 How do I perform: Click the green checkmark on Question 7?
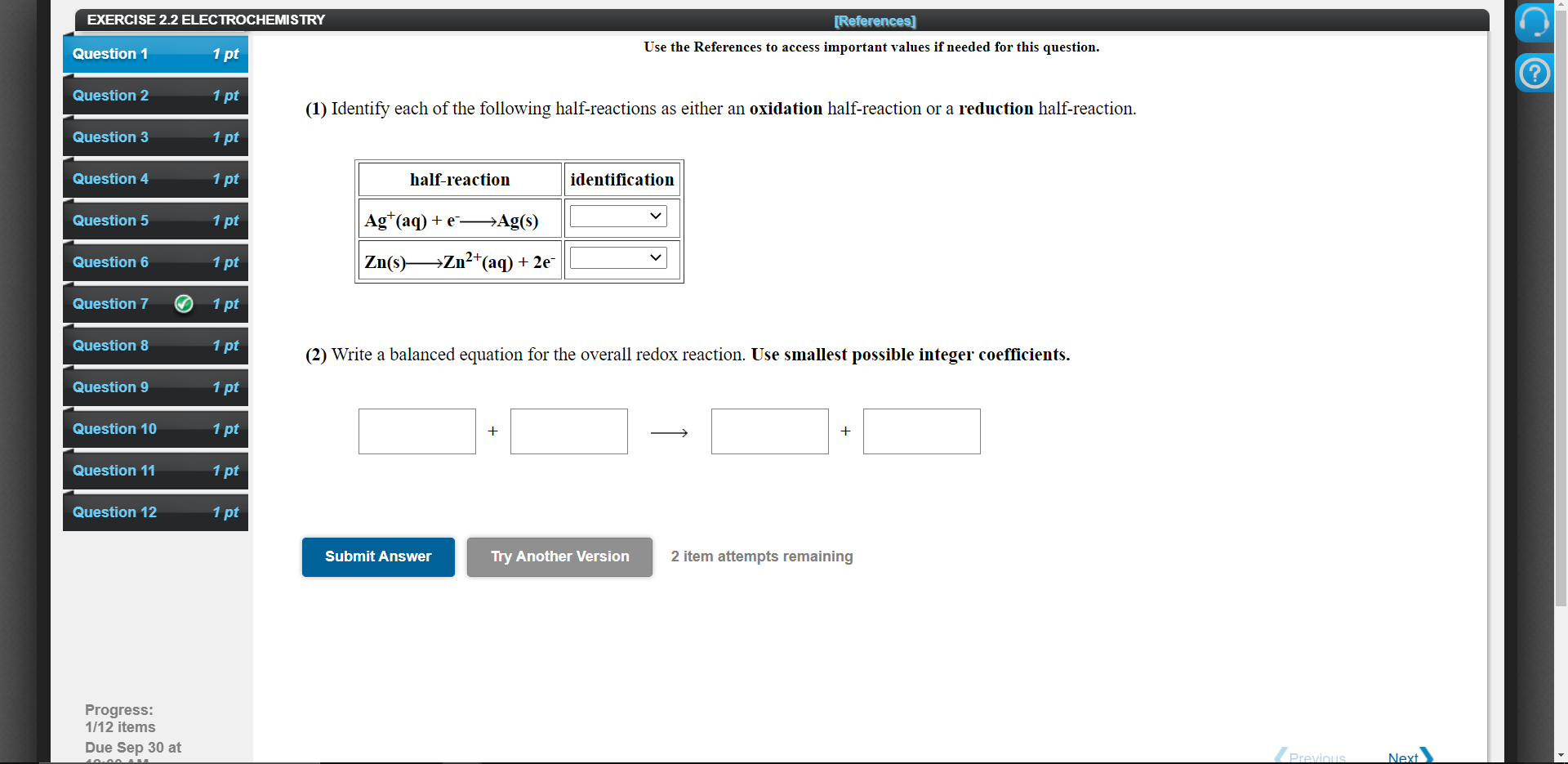tap(183, 303)
